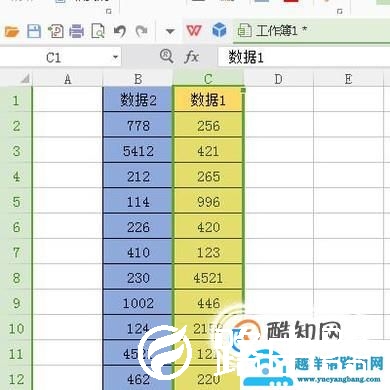
Task: Select column E header
Action: [x=348, y=79]
